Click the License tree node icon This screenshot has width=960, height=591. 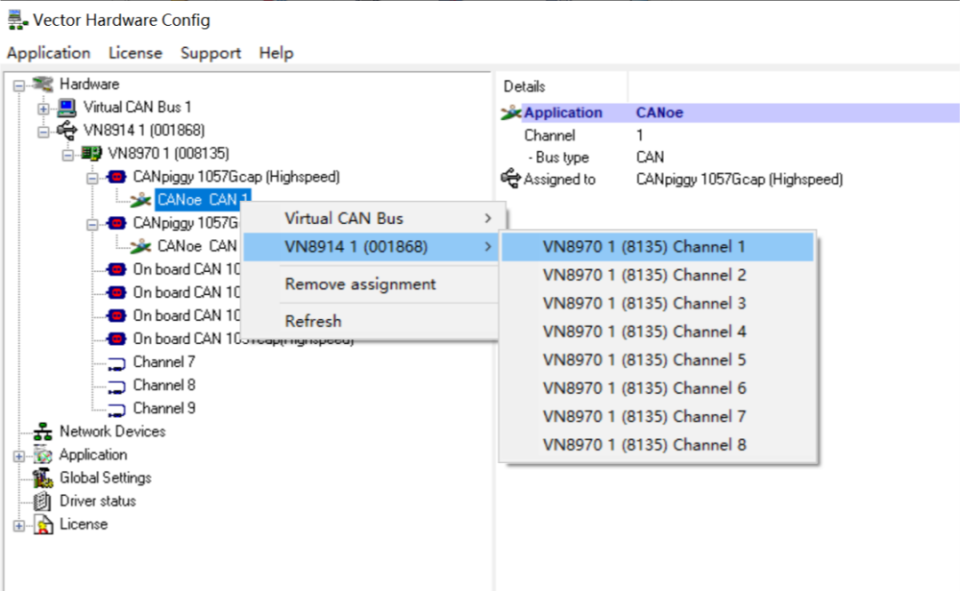pos(43,524)
